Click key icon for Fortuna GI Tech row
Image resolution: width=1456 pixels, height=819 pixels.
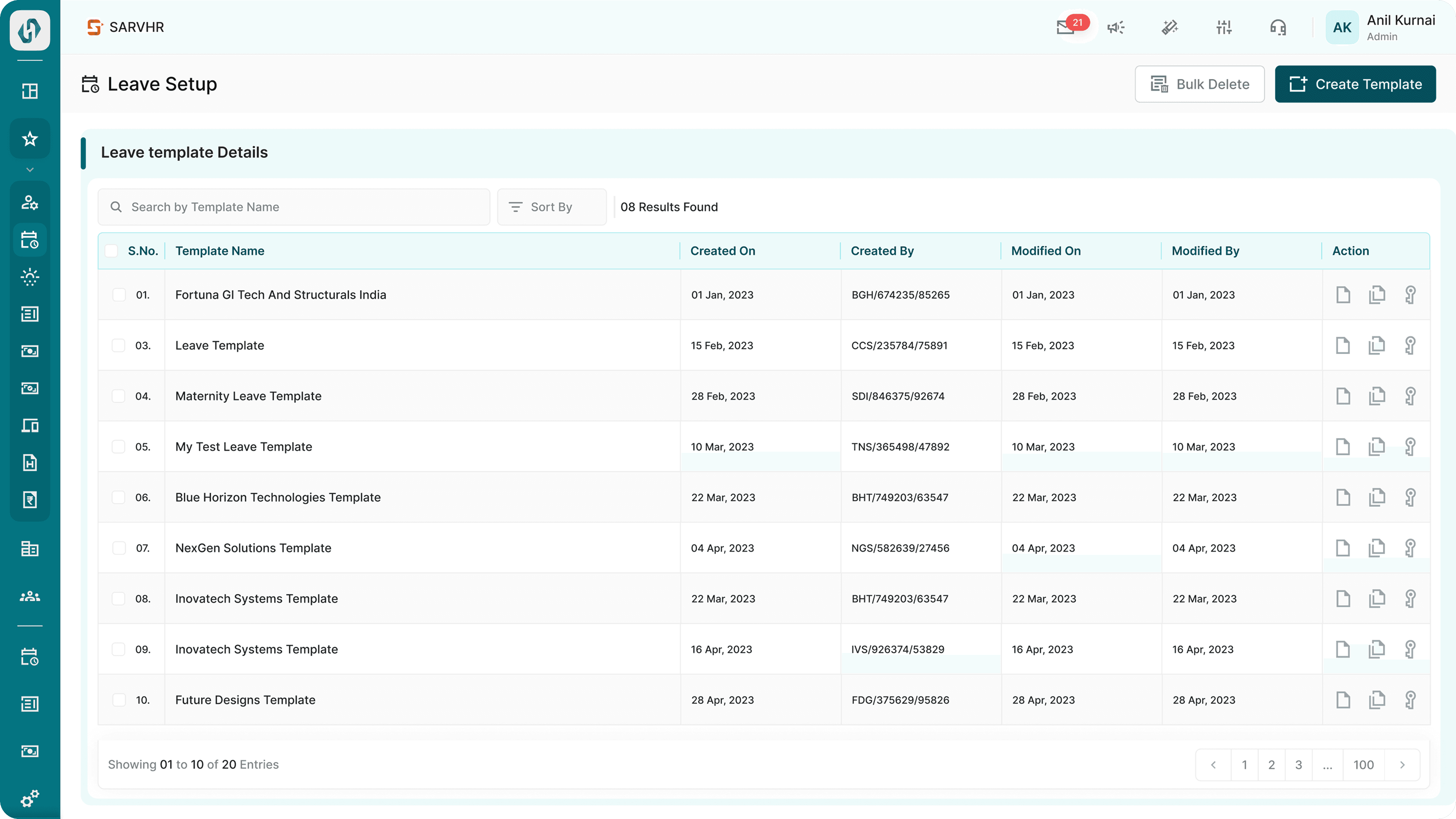pyautogui.click(x=1410, y=295)
